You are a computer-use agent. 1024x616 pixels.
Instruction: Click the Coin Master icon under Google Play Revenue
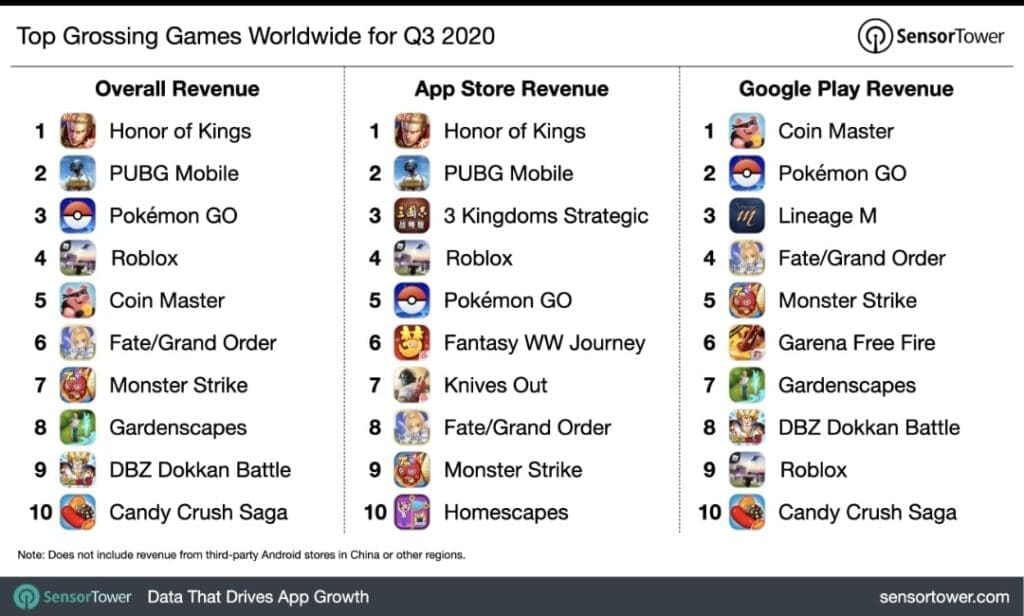(x=746, y=131)
